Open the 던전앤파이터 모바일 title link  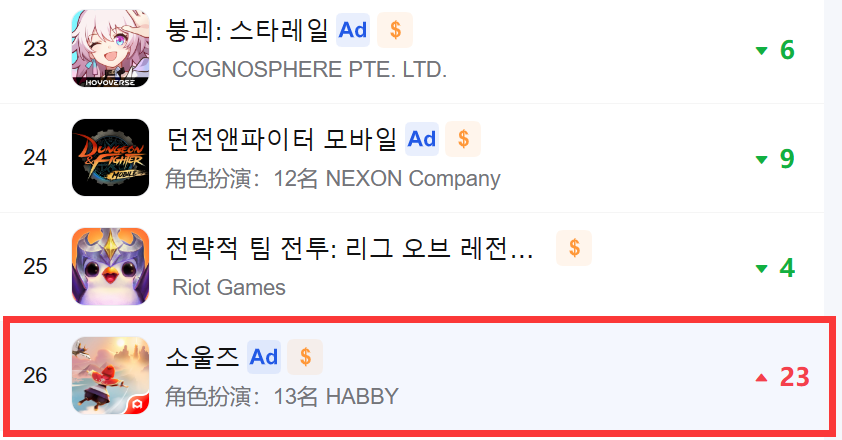pos(281,139)
